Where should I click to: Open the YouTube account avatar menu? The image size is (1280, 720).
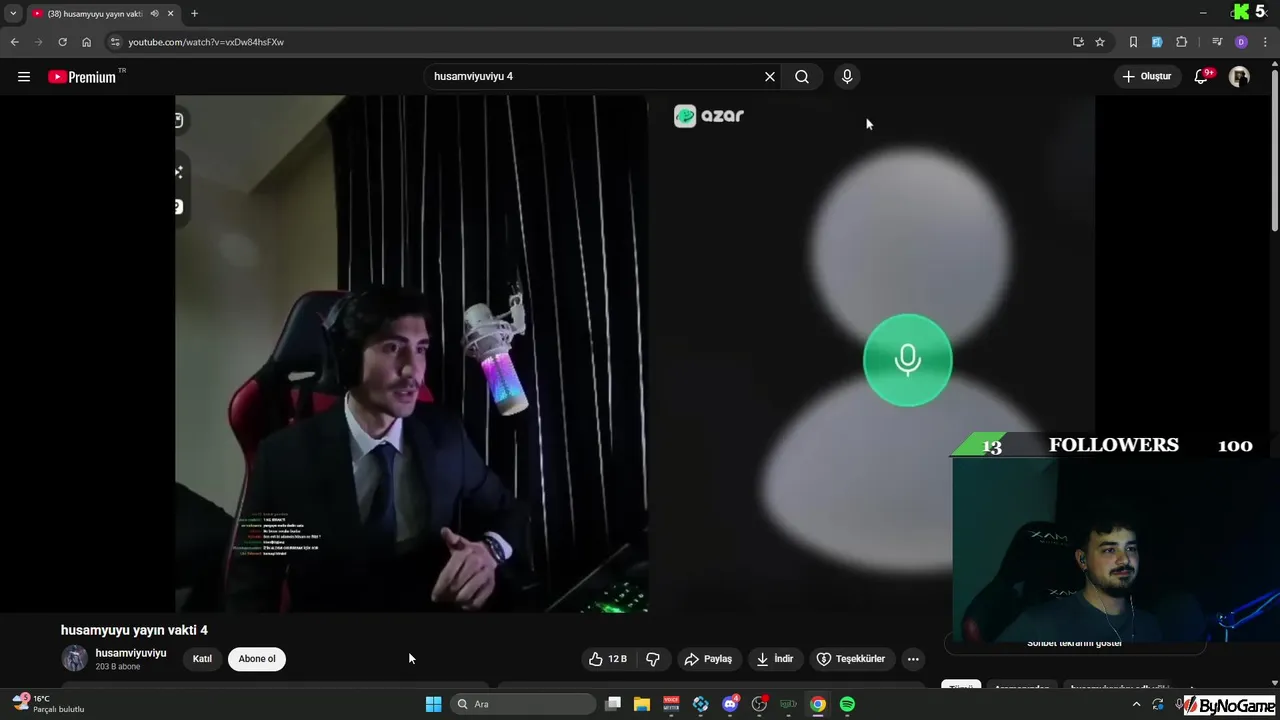tap(1239, 77)
